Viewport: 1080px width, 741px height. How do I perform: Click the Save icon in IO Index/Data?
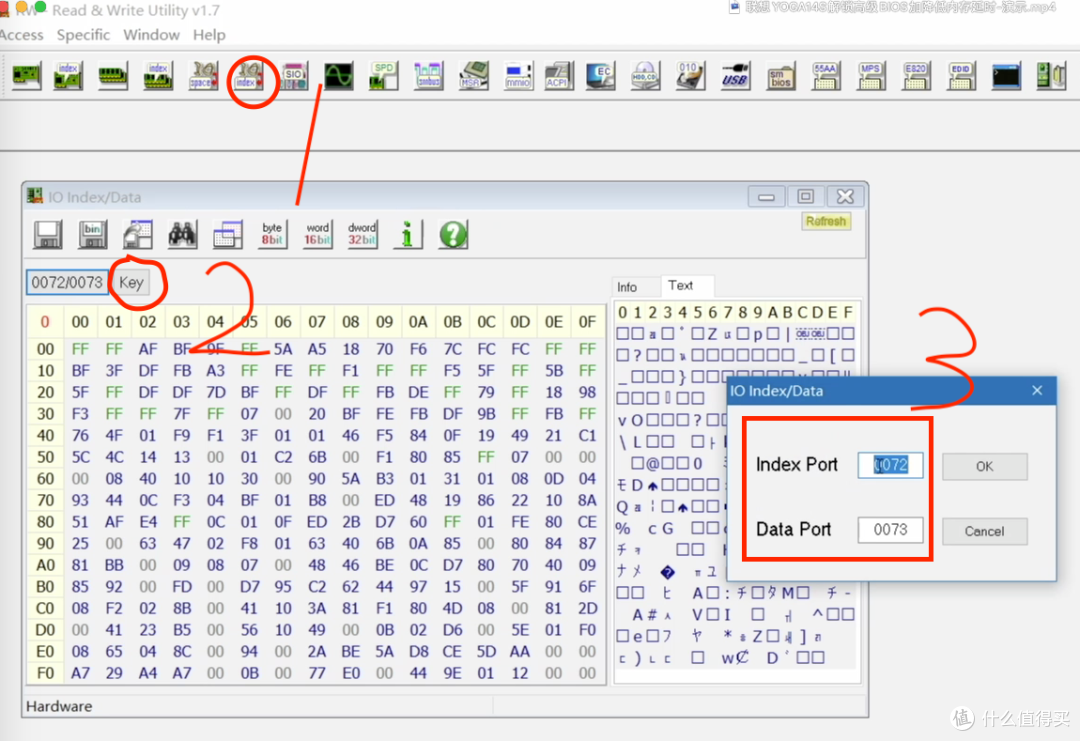click(x=48, y=234)
